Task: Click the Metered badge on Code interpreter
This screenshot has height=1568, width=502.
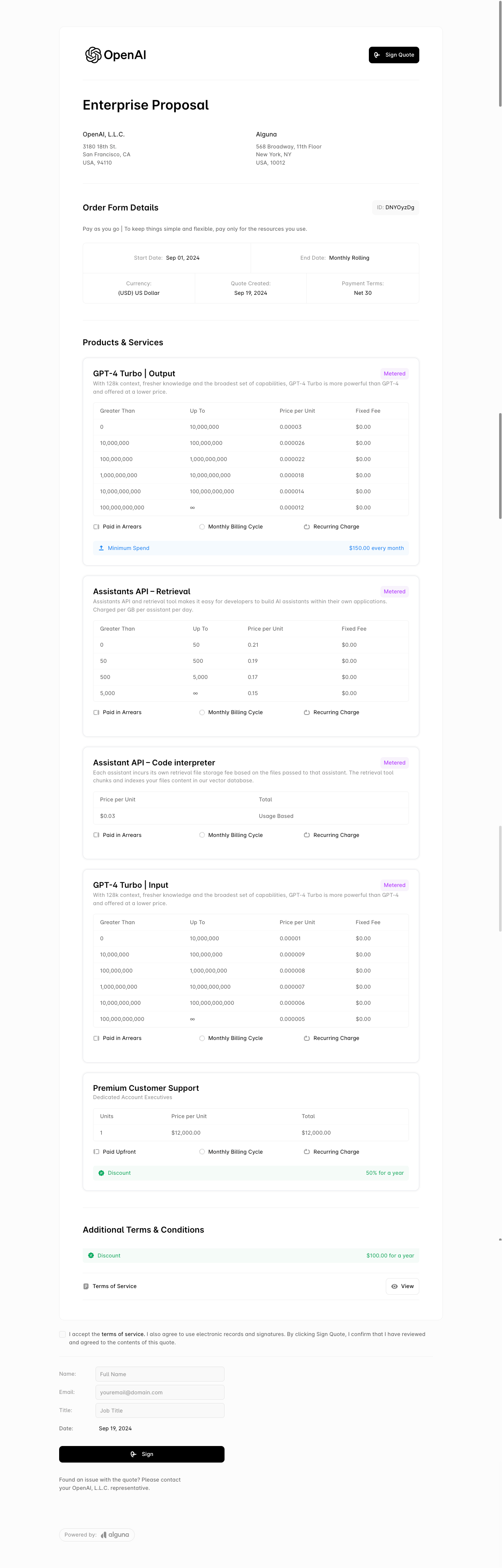Action: point(394,762)
